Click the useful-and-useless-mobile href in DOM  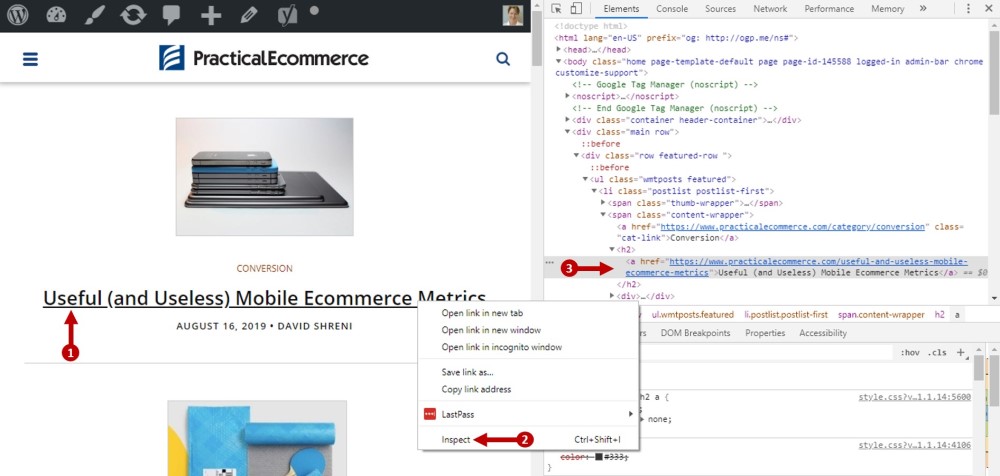[797, 267]
